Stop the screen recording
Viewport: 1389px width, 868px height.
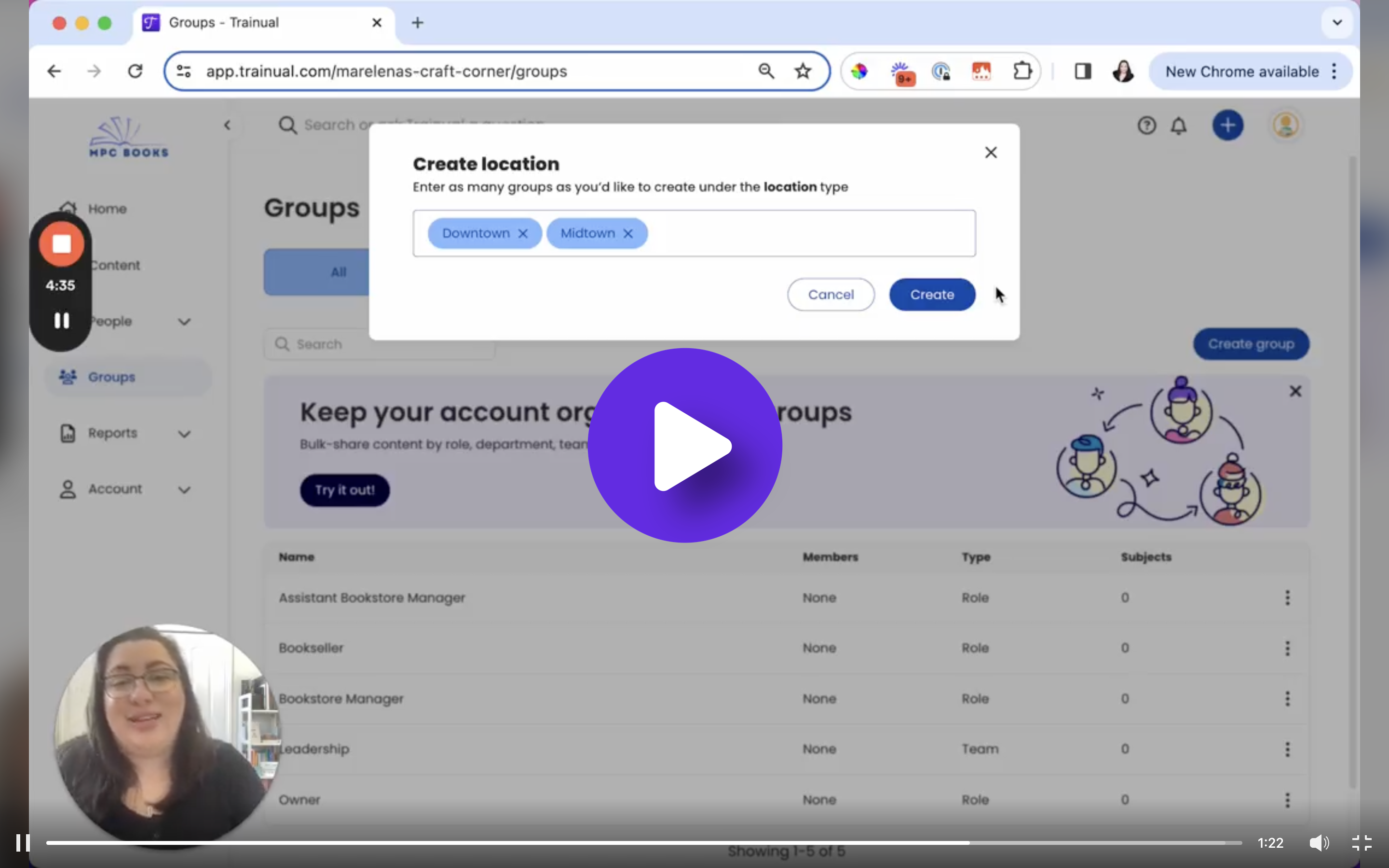(x=60, y=244)
